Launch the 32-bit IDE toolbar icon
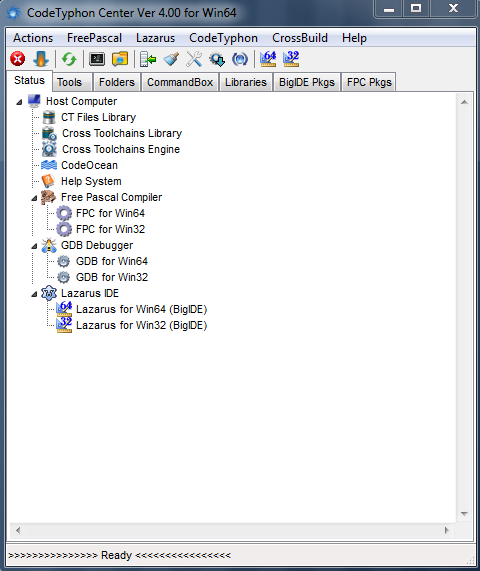This screenshot has width=480, height=571. pyautogui.click(x=291, y=59)
